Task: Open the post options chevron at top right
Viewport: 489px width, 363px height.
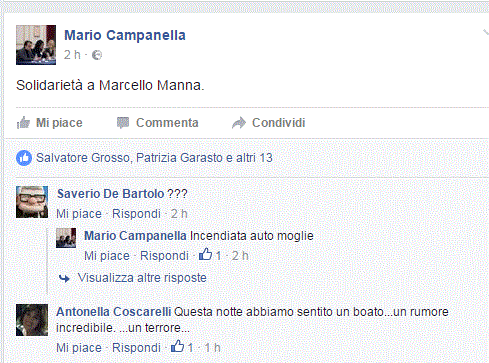Action: point(486,32)
